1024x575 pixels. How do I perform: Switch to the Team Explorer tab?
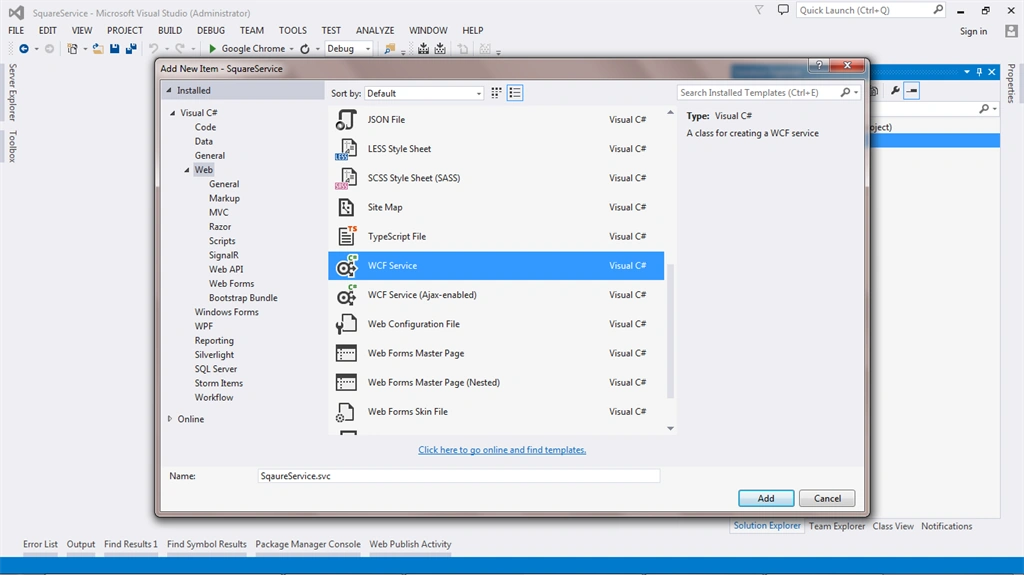pyautogui.click(x=837, y=526)
